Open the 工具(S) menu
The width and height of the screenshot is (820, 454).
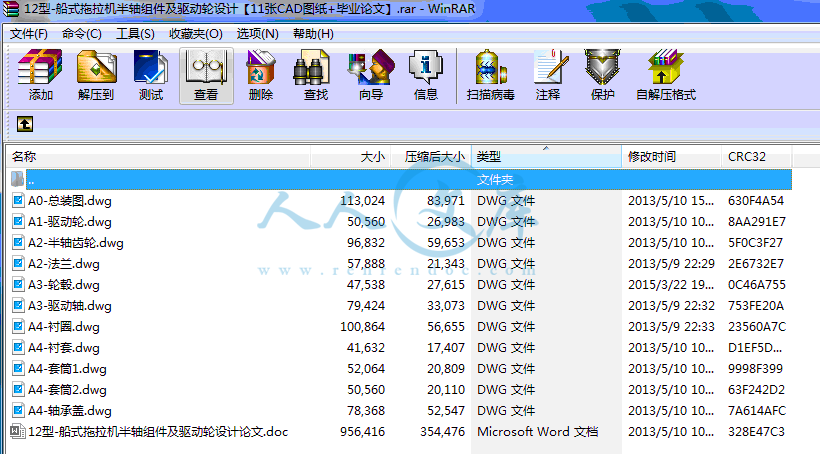[135, 33]
